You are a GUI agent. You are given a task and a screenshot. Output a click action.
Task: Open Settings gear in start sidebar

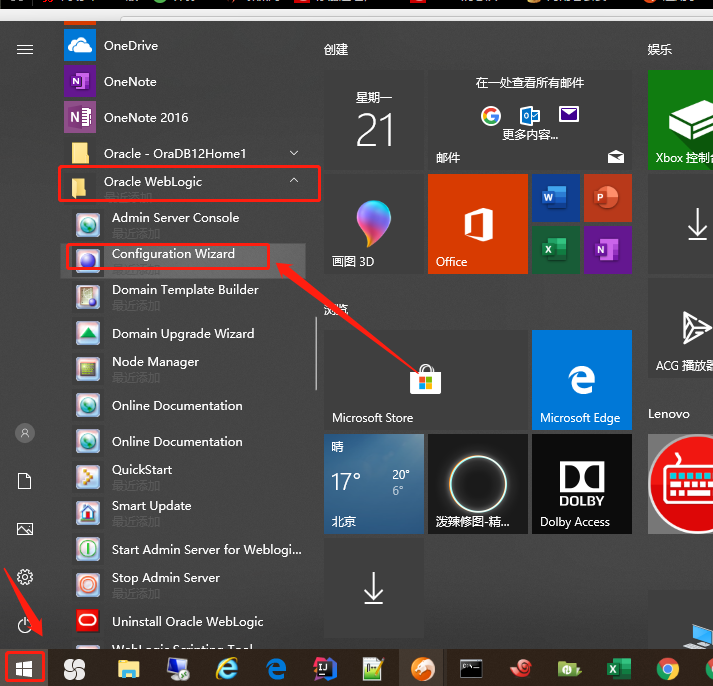click(x=25, y=577)
